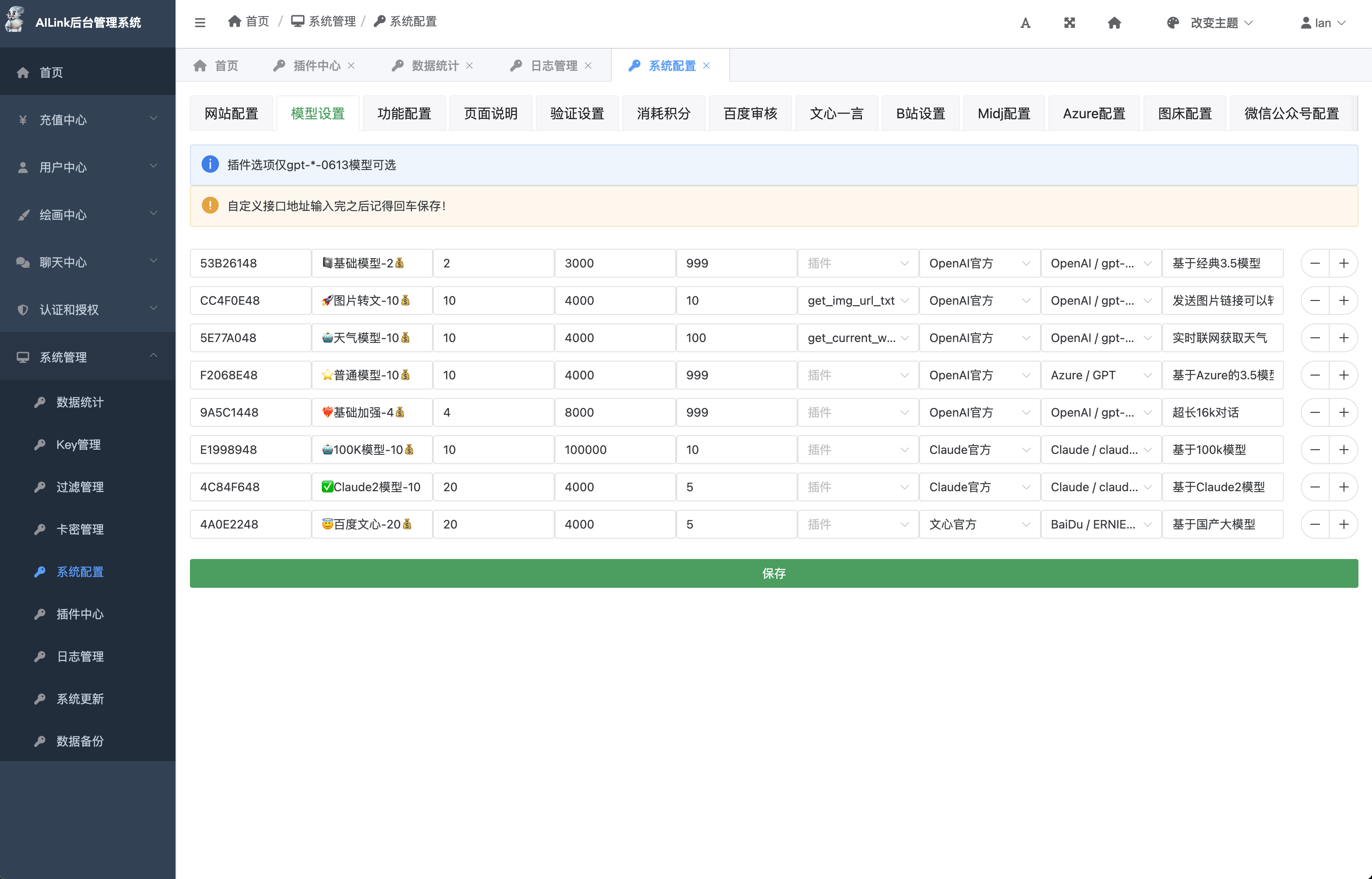Switch to 网站配置 tab
The width and height of the screenshot is (1372, 879).
click(x=231, y=114)
